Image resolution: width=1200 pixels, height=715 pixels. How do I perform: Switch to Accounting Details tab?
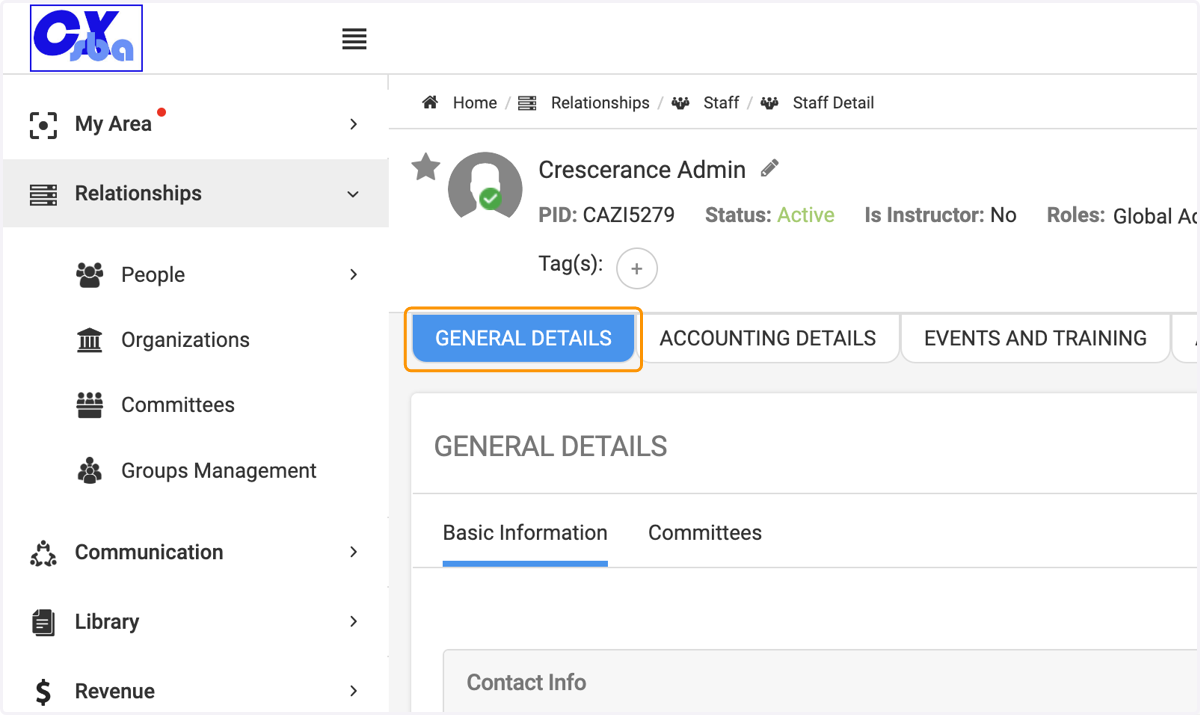coord(768,339)
